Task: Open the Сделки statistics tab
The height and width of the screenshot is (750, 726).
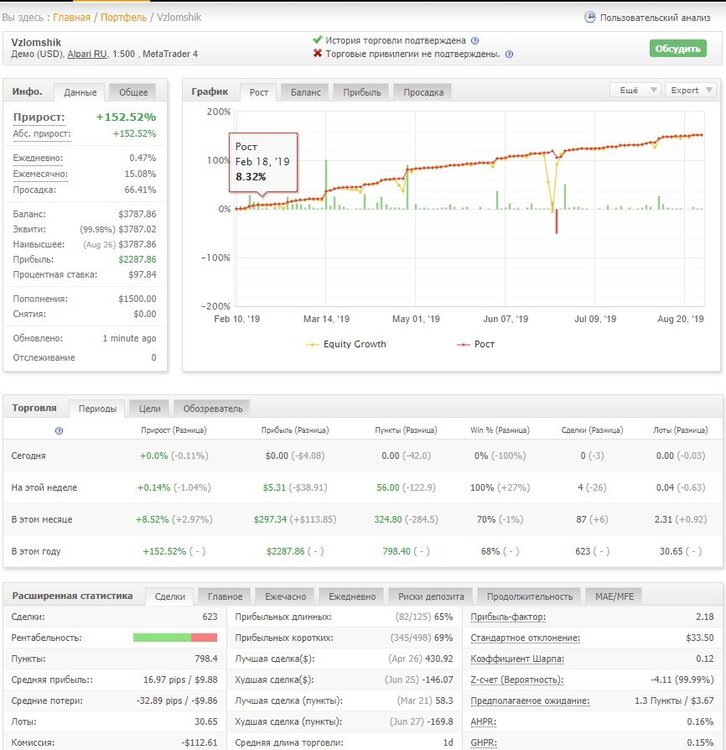Action: (170, 596)
